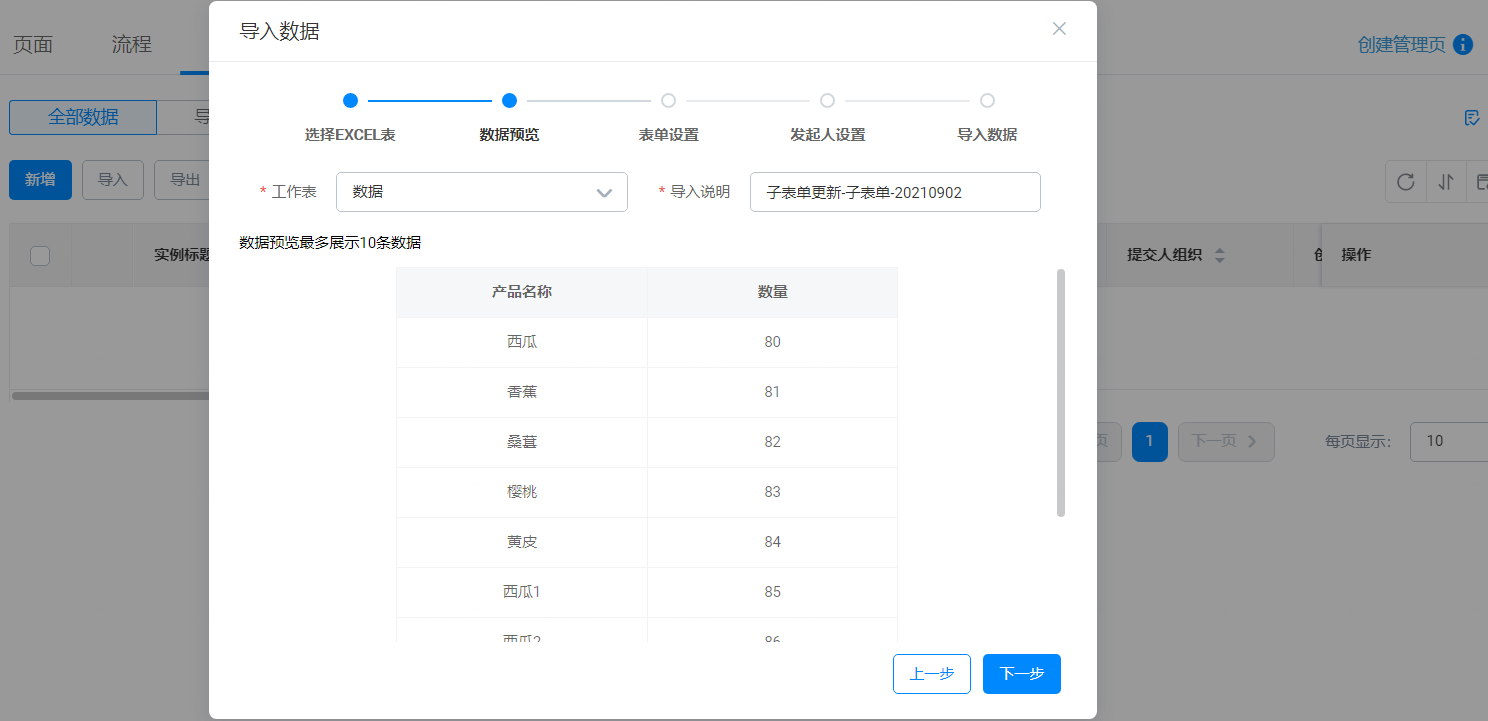Click the 产品名称 column header
The image size is (1488, 721).
(522, 292)
